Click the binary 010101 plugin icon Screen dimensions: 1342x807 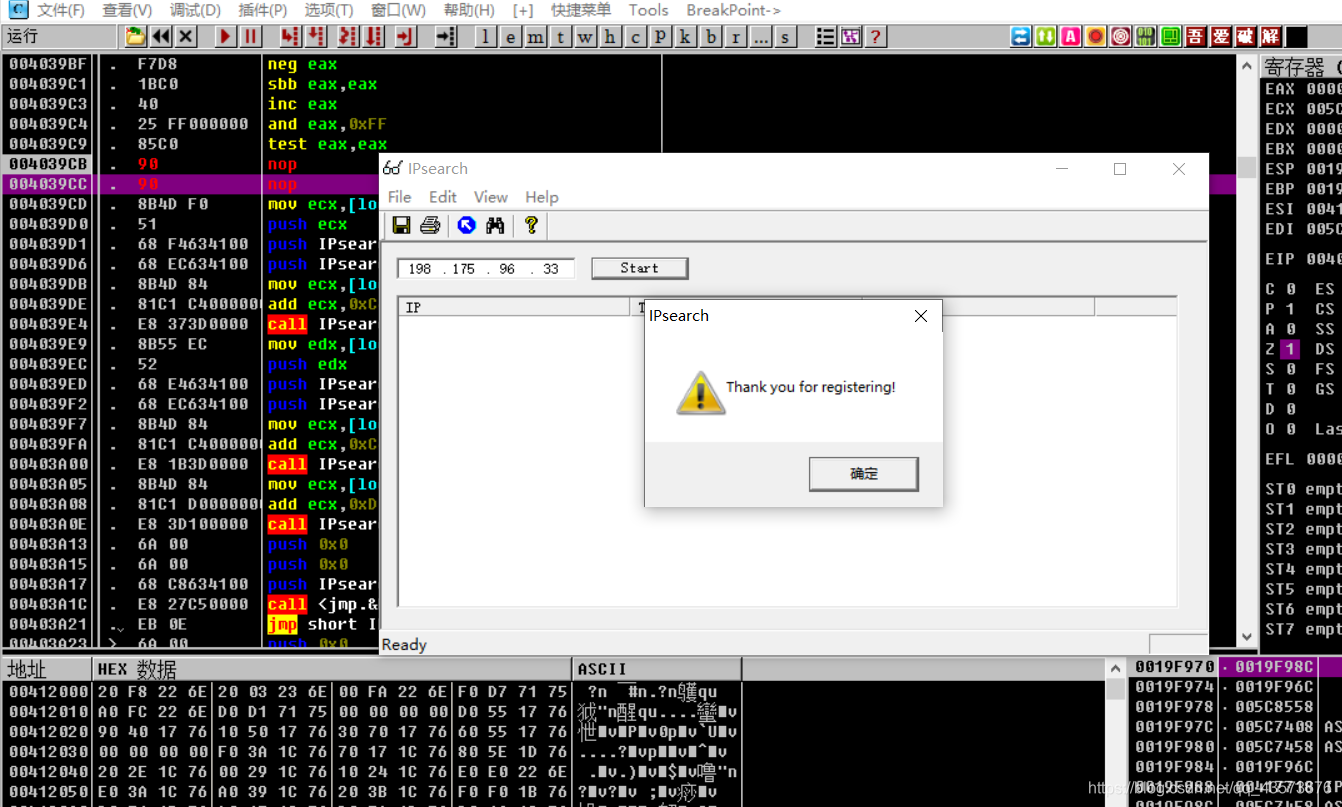click(x=1146, y=37)
